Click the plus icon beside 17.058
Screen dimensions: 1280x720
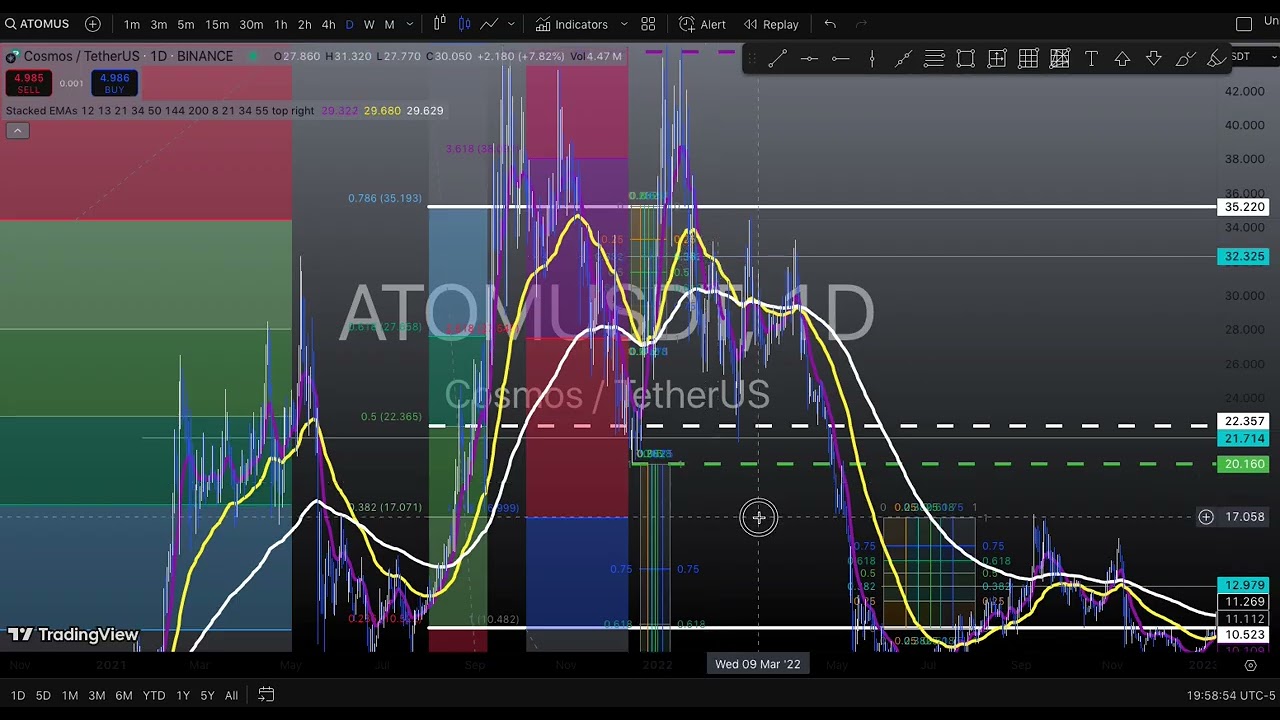(x=1206, y=517)
